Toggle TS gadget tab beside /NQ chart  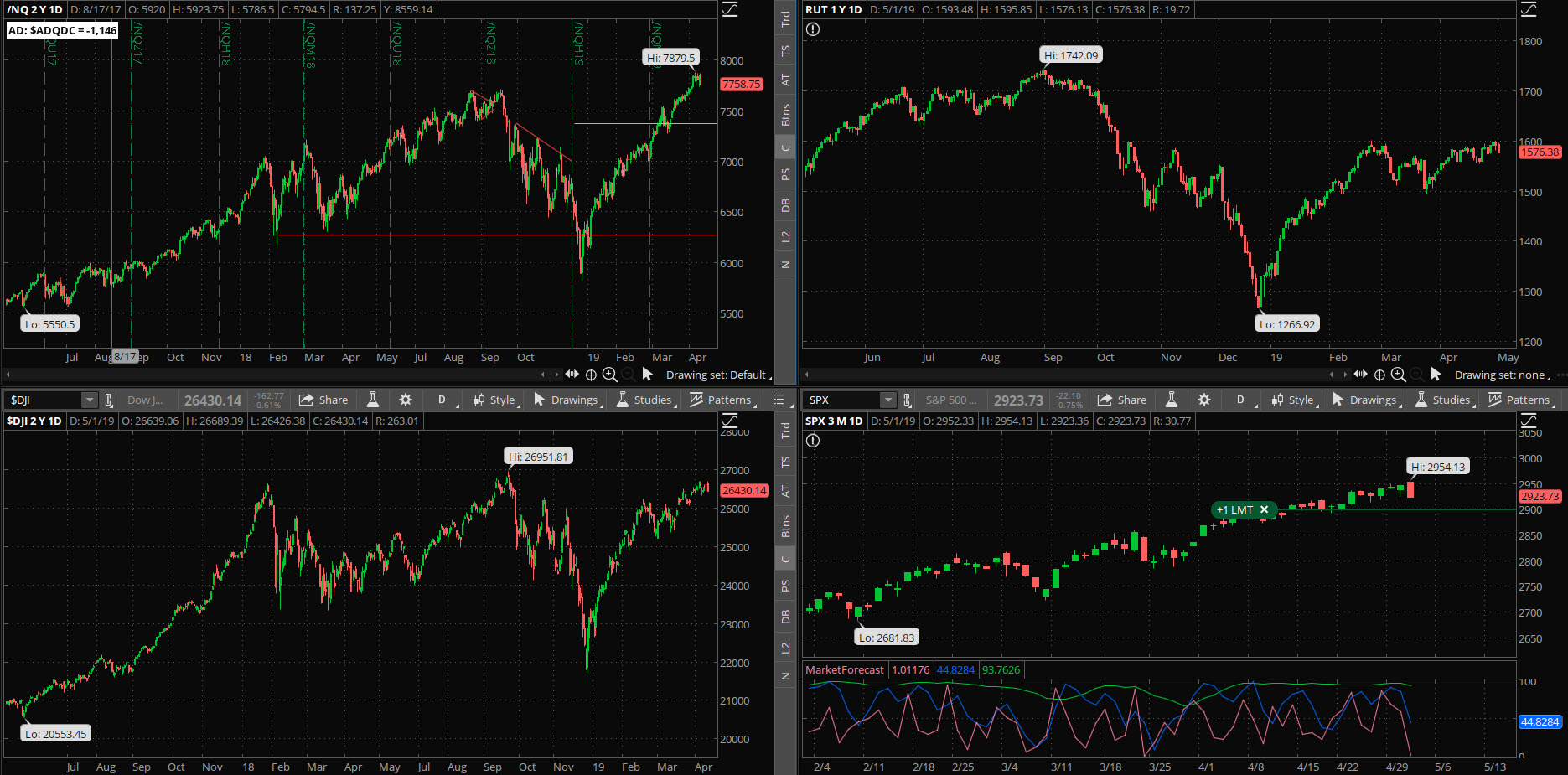(785, 50)
